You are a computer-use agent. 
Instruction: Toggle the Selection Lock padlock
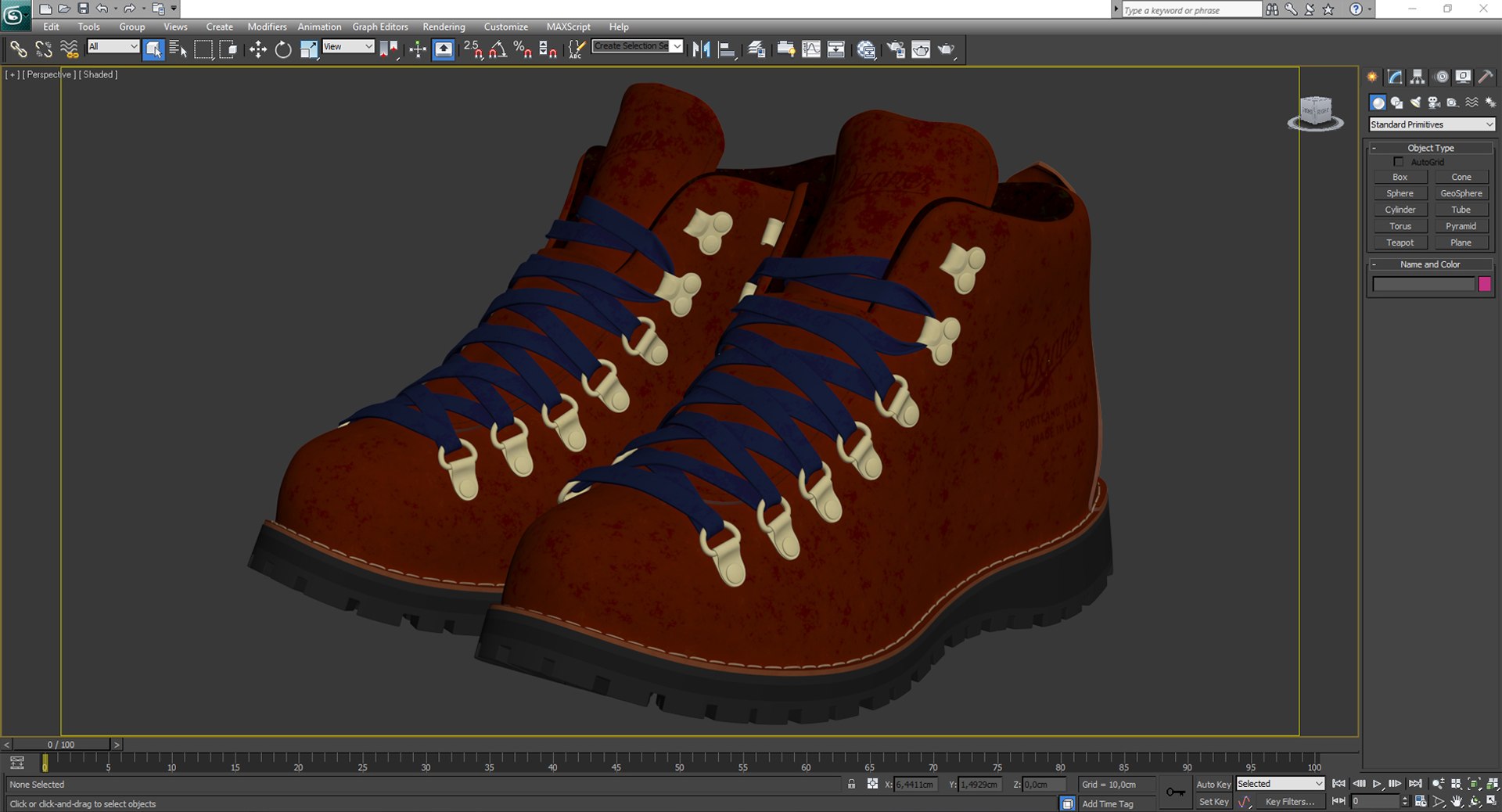click(851, 784)
